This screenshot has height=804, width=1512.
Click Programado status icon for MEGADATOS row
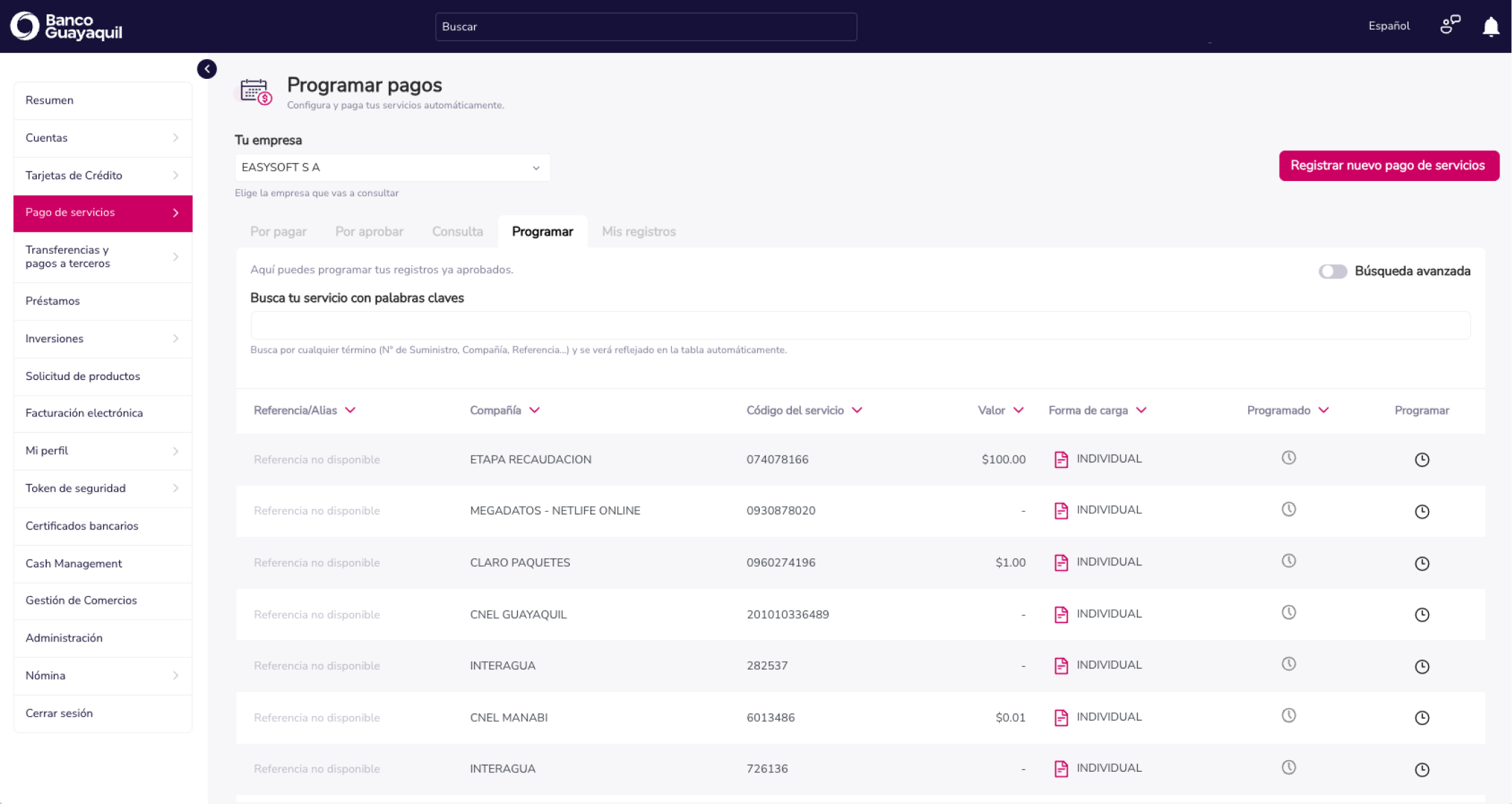coord(1288,509)
